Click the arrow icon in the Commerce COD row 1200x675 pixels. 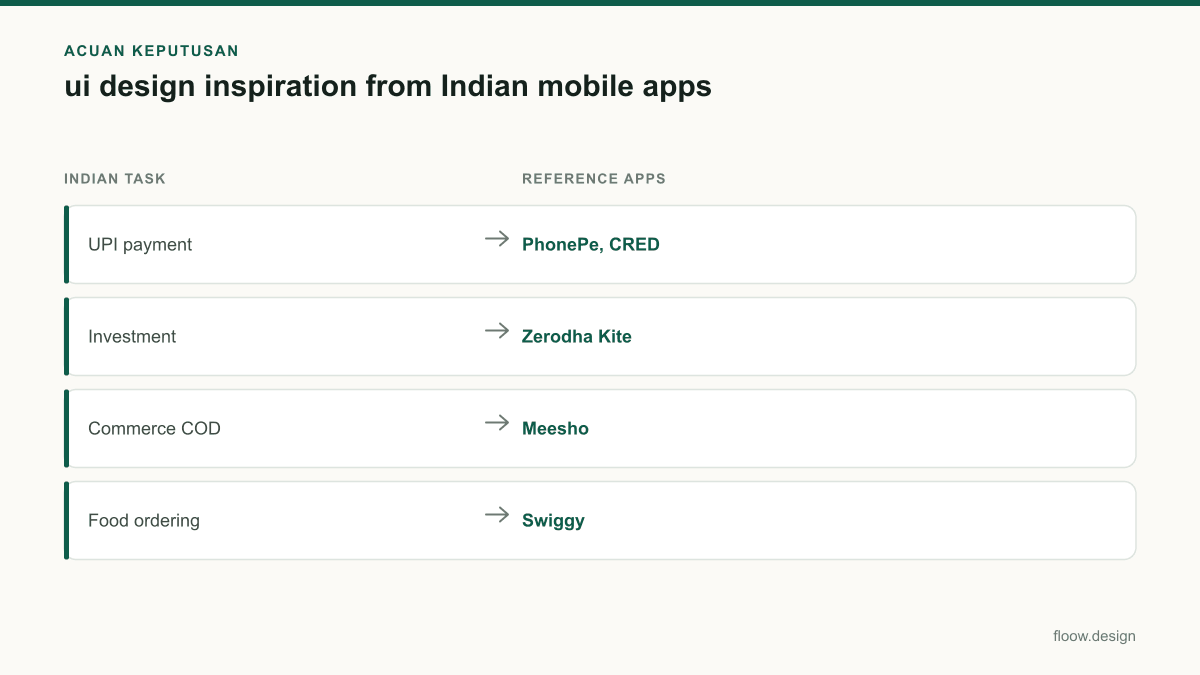[497, 423]
